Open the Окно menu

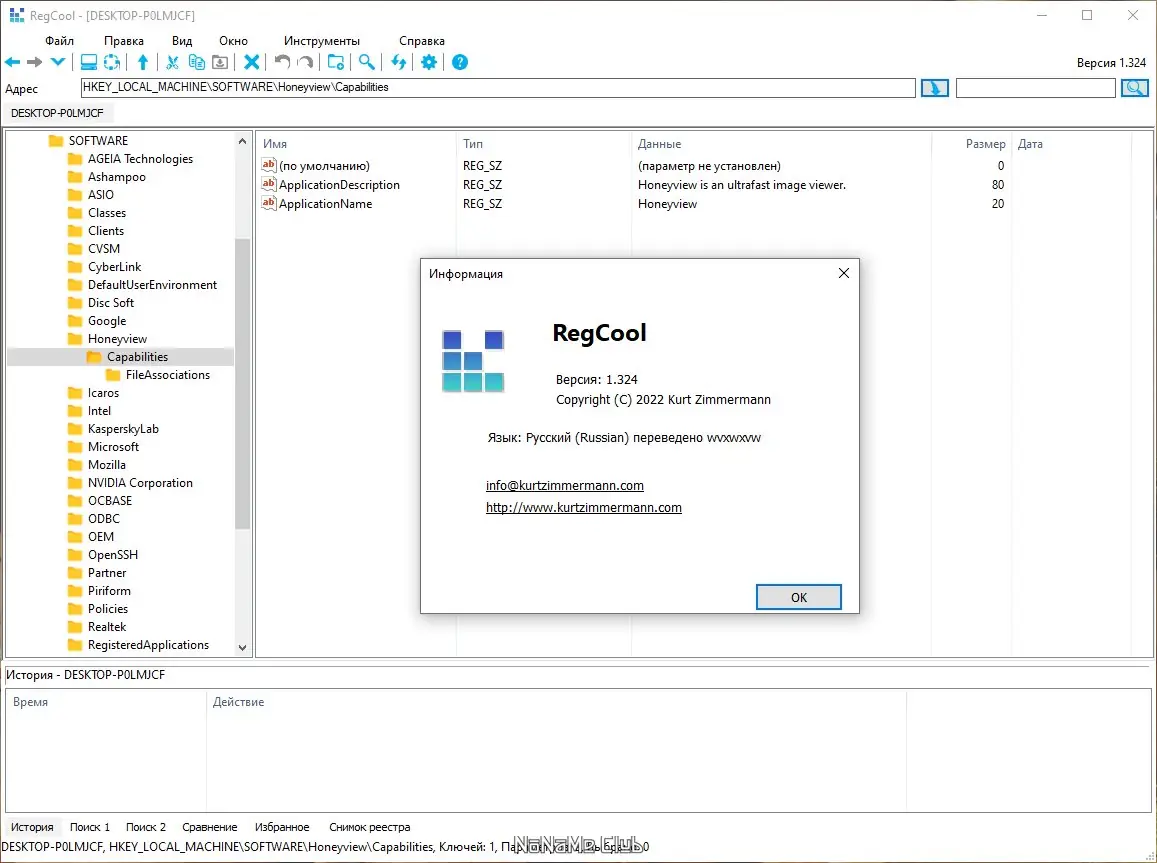[x=233, y=41]
